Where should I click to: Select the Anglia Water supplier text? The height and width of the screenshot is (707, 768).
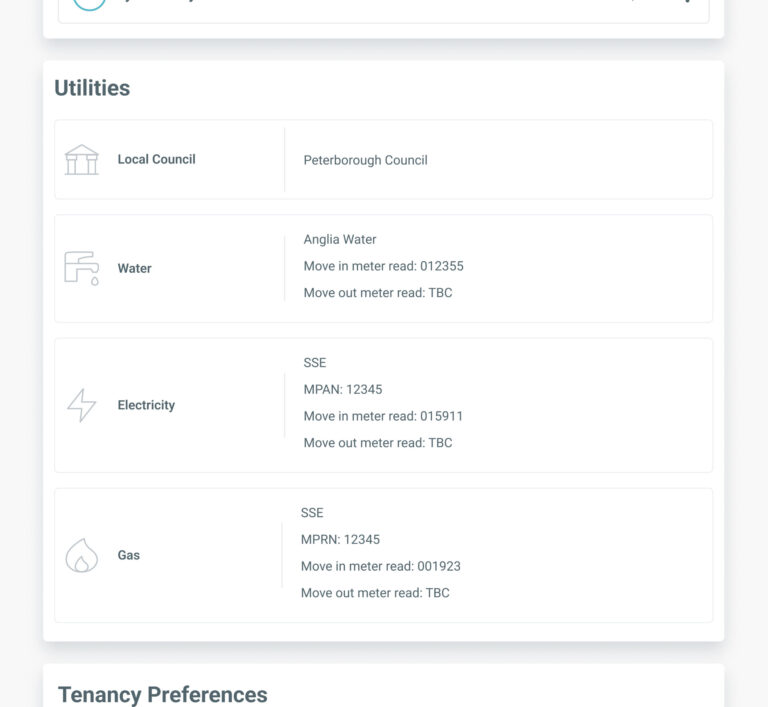tap(340, 239)
